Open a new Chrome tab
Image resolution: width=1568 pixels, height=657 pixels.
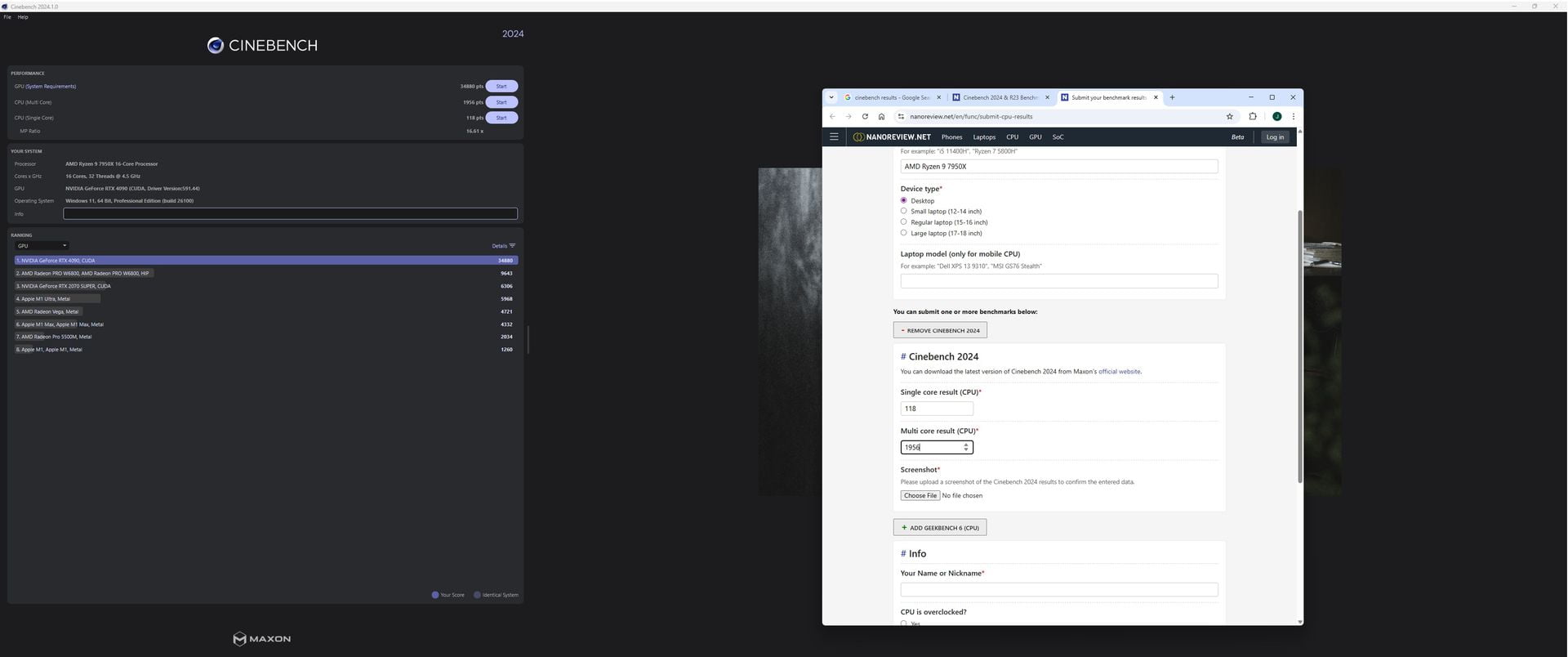[1172, 97]
